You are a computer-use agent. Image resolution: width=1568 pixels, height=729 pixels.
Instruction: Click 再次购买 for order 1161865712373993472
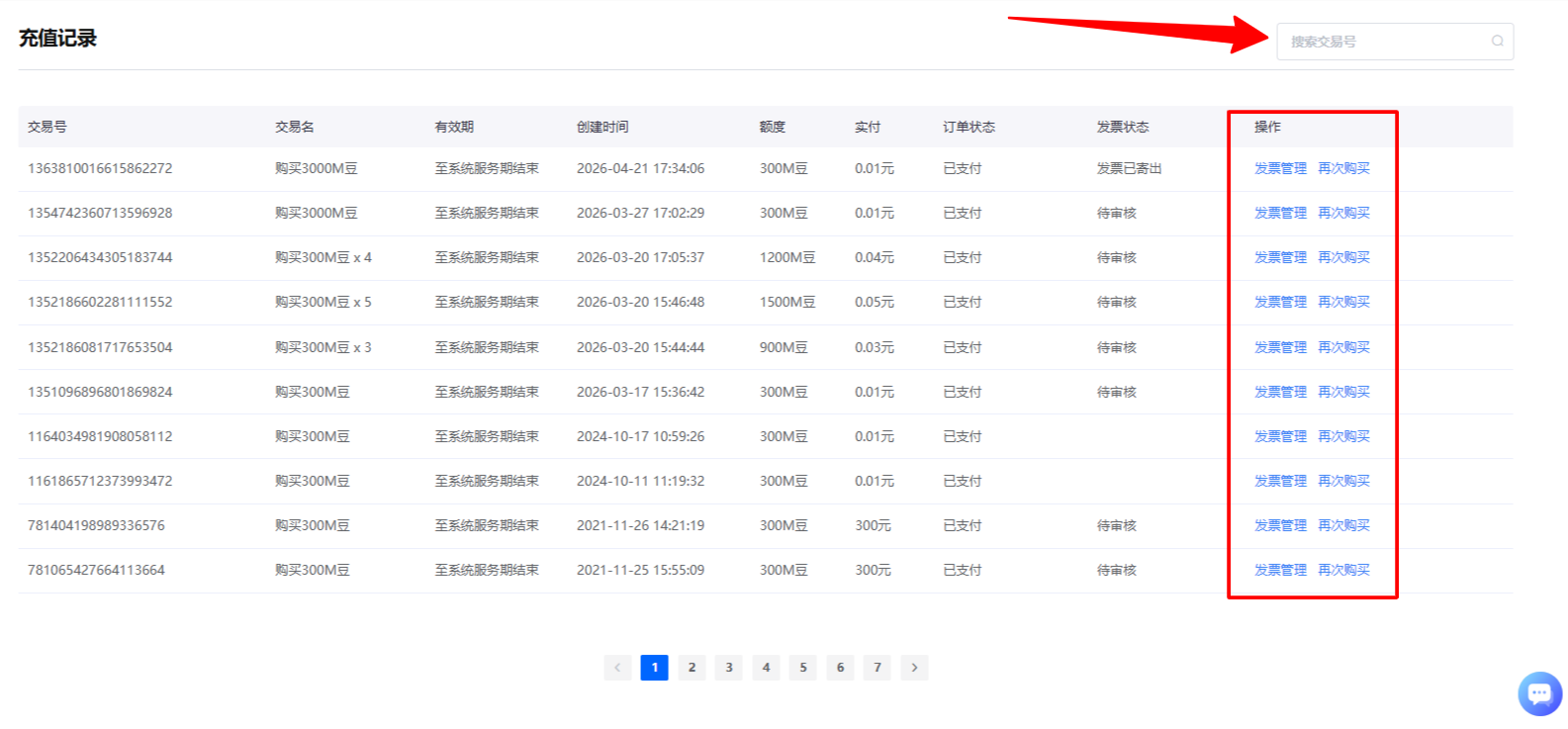tap(1343, 481)
